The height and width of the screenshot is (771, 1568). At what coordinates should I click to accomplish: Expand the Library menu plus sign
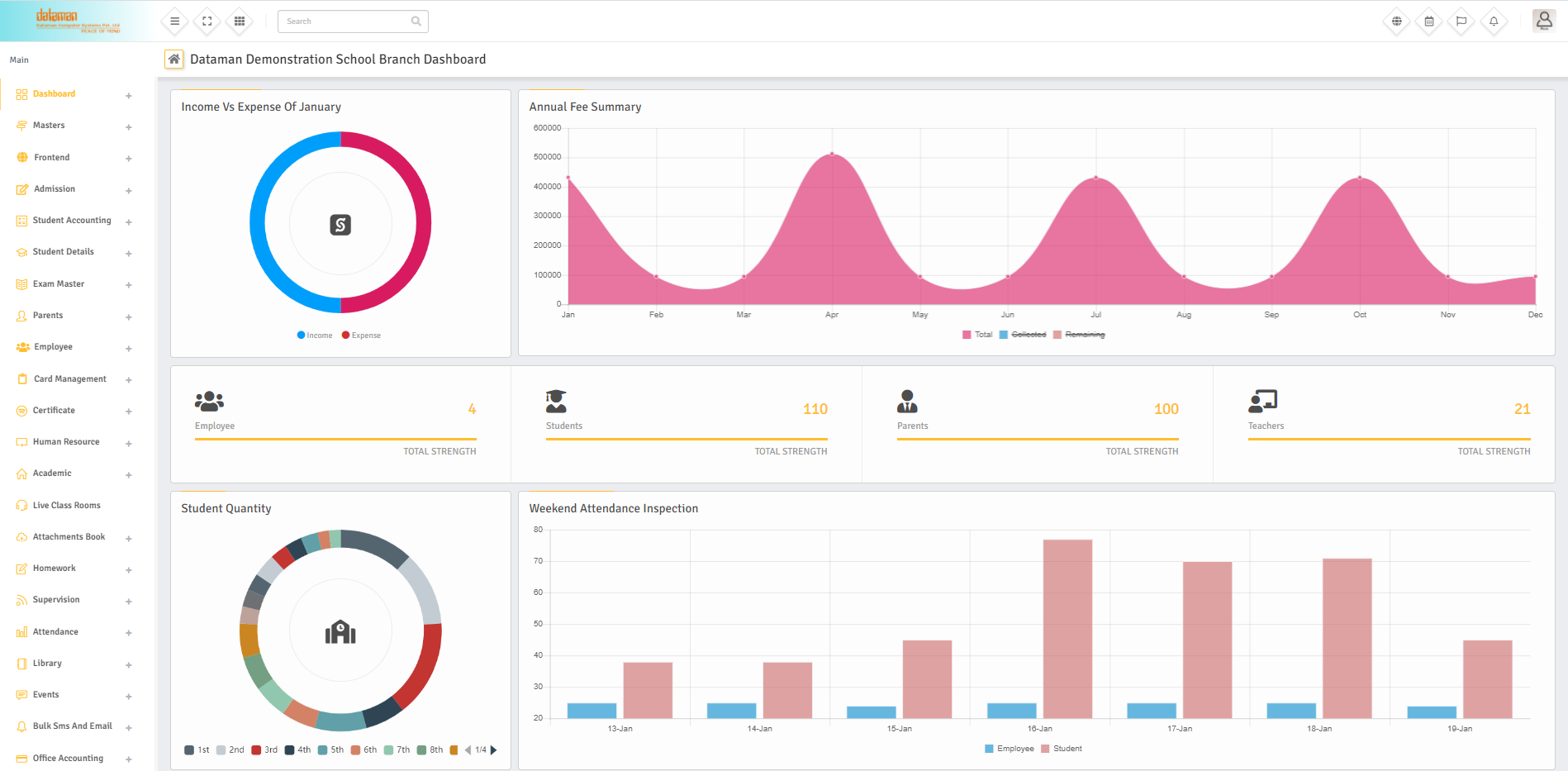click(x=129, y=665)
